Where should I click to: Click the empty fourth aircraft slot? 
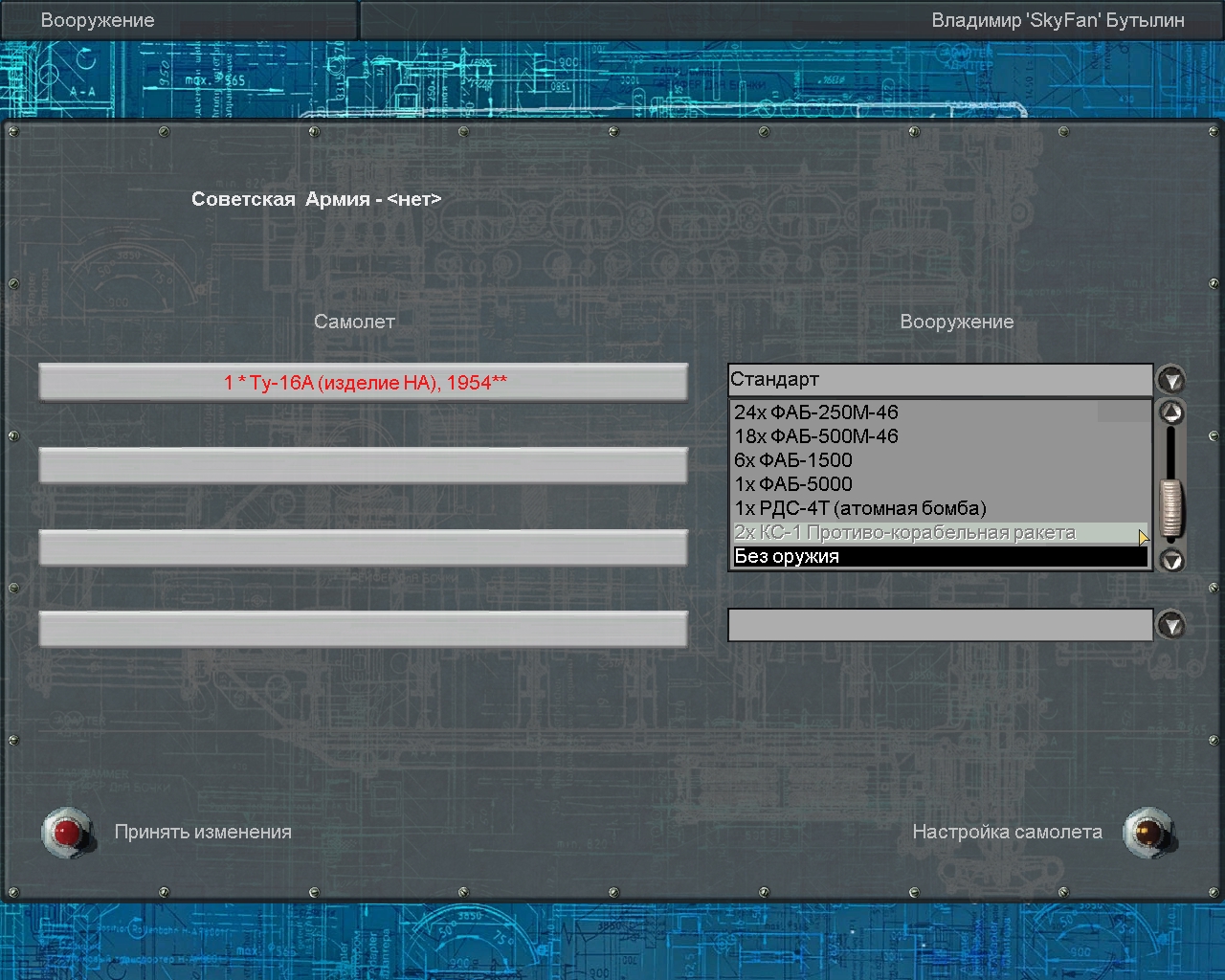364,629
